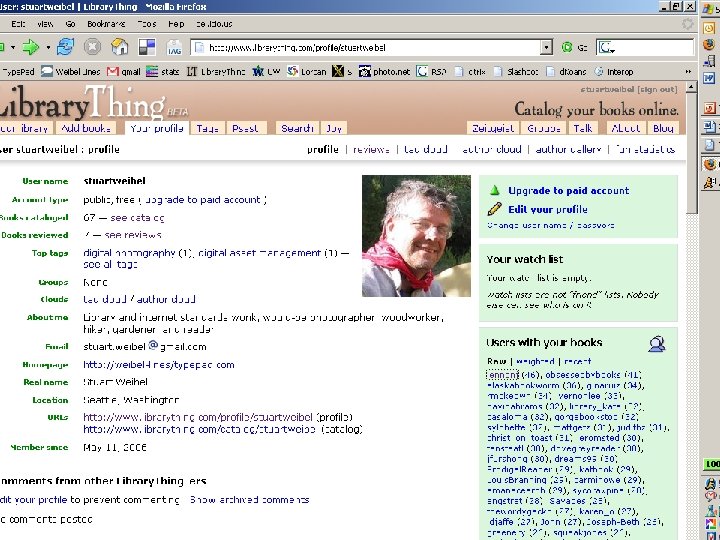Open the forward button history dropdown
The height and width of the screenshot is (540, 720).
coord(48,47)
